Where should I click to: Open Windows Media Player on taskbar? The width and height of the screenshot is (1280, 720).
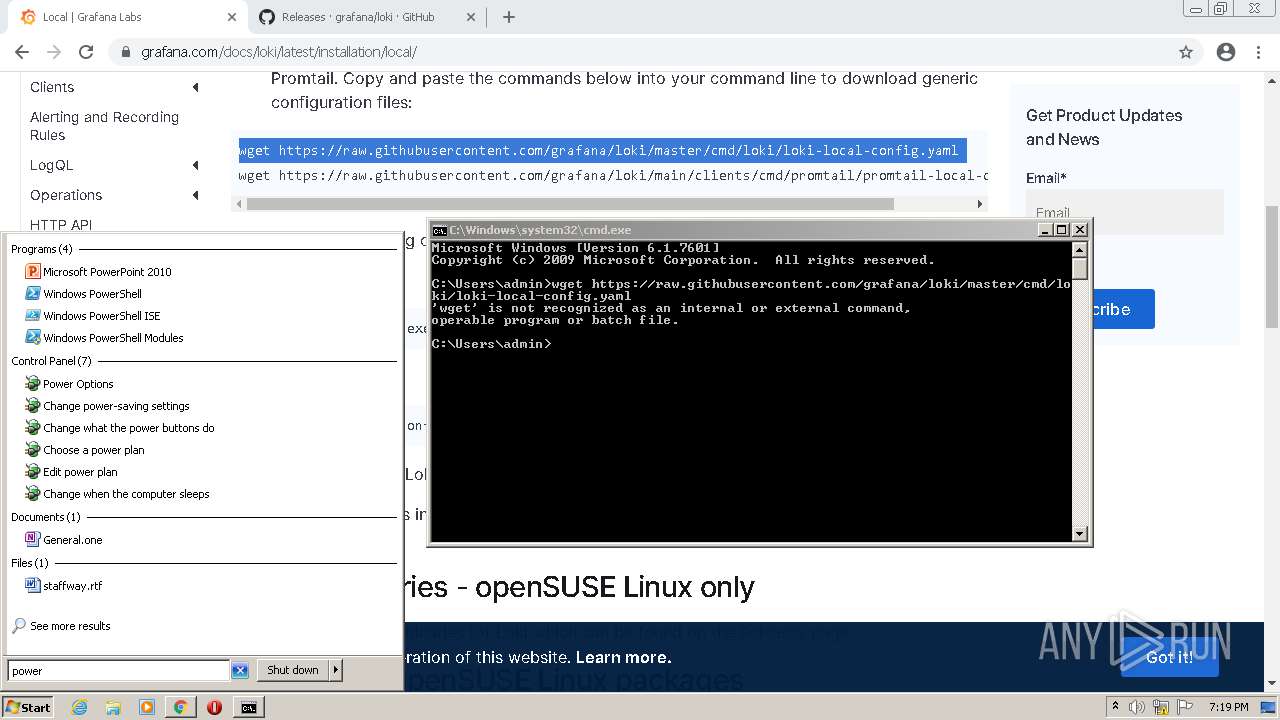coord(146,707)
